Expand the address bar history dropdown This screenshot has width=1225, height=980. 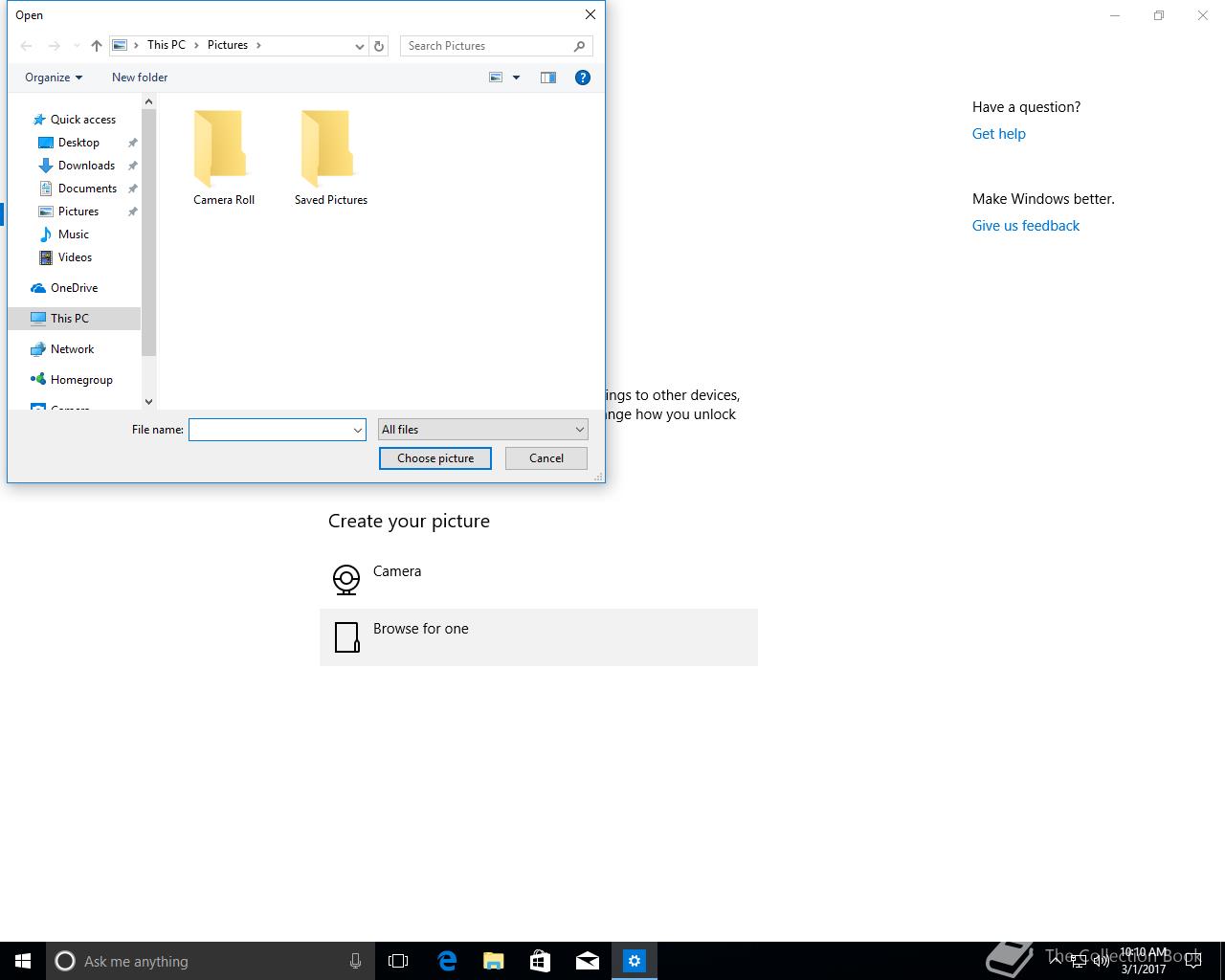pyautogui.click(x=360, y=46)
